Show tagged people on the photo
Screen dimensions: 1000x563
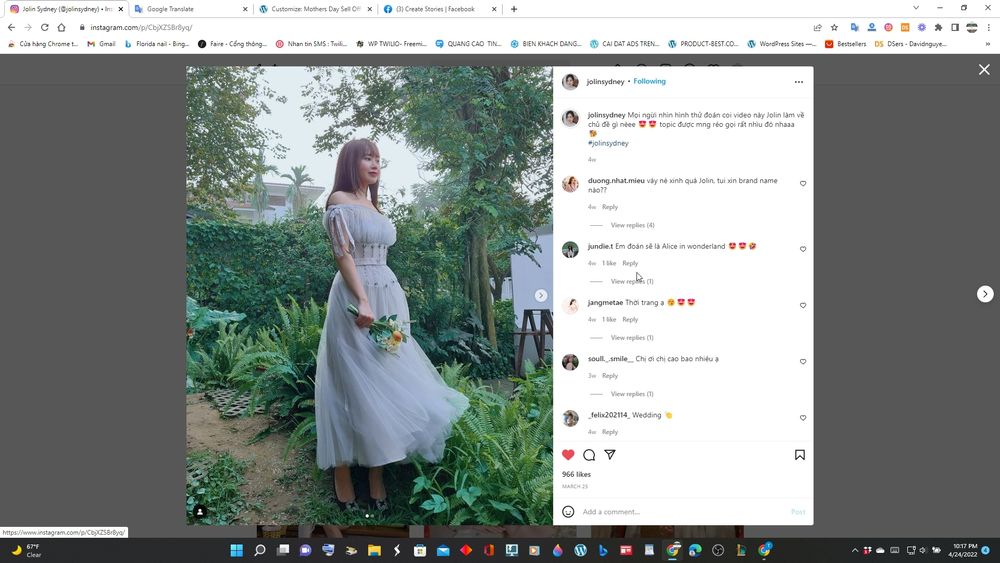click(200, 511)
